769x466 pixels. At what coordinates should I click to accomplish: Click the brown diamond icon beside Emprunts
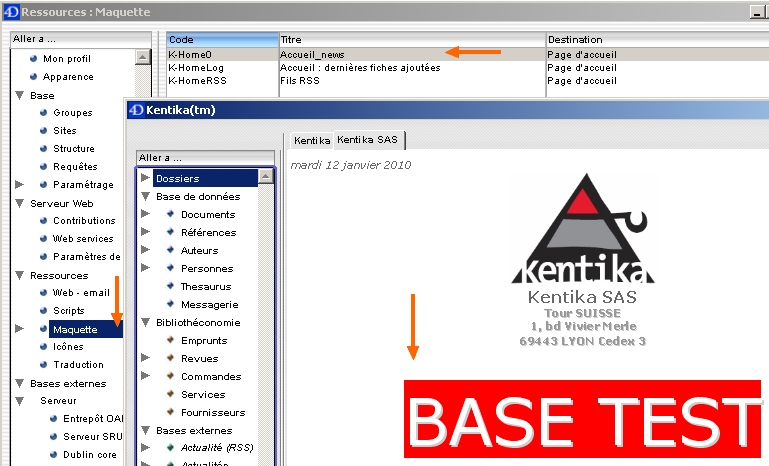click(x=170, y=339)
